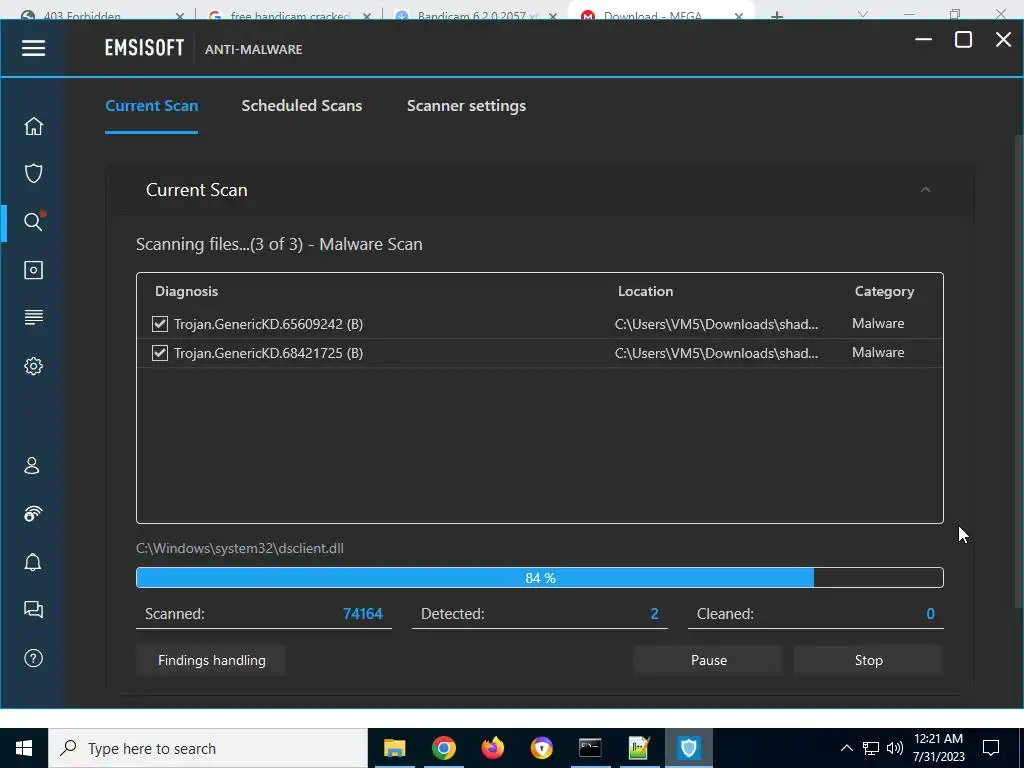Open the remote management signal icon
The height and width of the screenshot is (768, 1024).
point(33,514)
